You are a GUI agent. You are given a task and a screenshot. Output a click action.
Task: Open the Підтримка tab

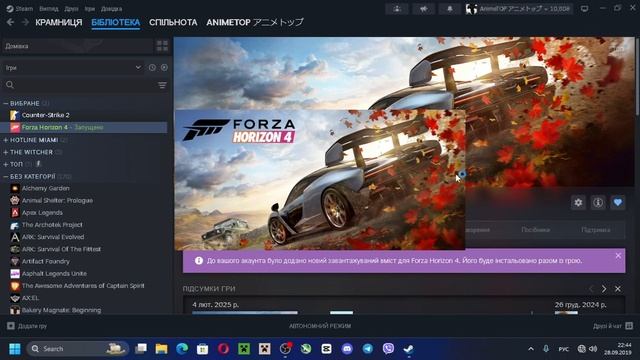pos(596,230)
